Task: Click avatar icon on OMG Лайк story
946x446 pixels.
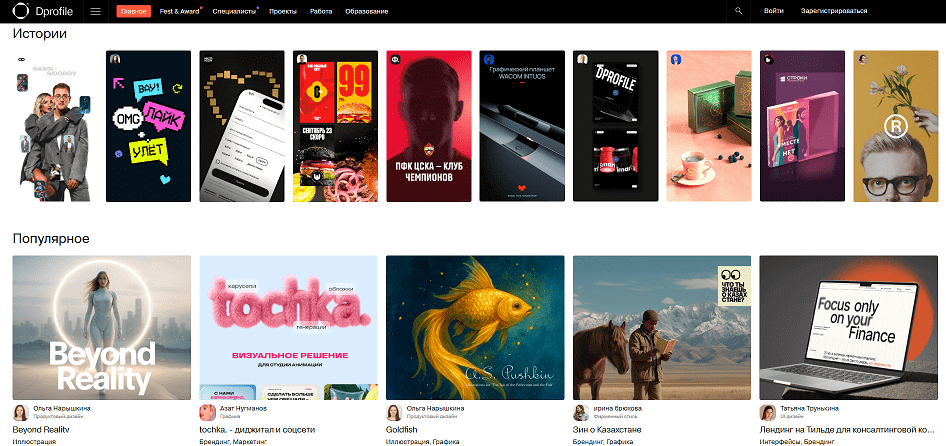Action: (x=115, y=59)
